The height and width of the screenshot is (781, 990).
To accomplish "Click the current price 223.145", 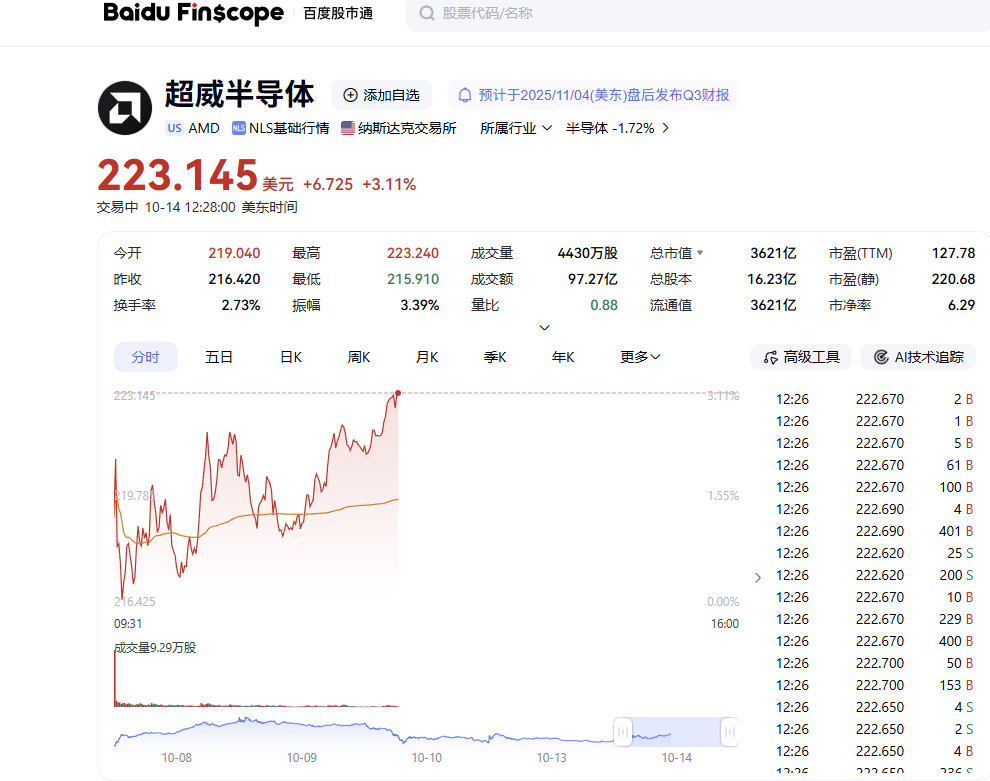I will 177,175.
